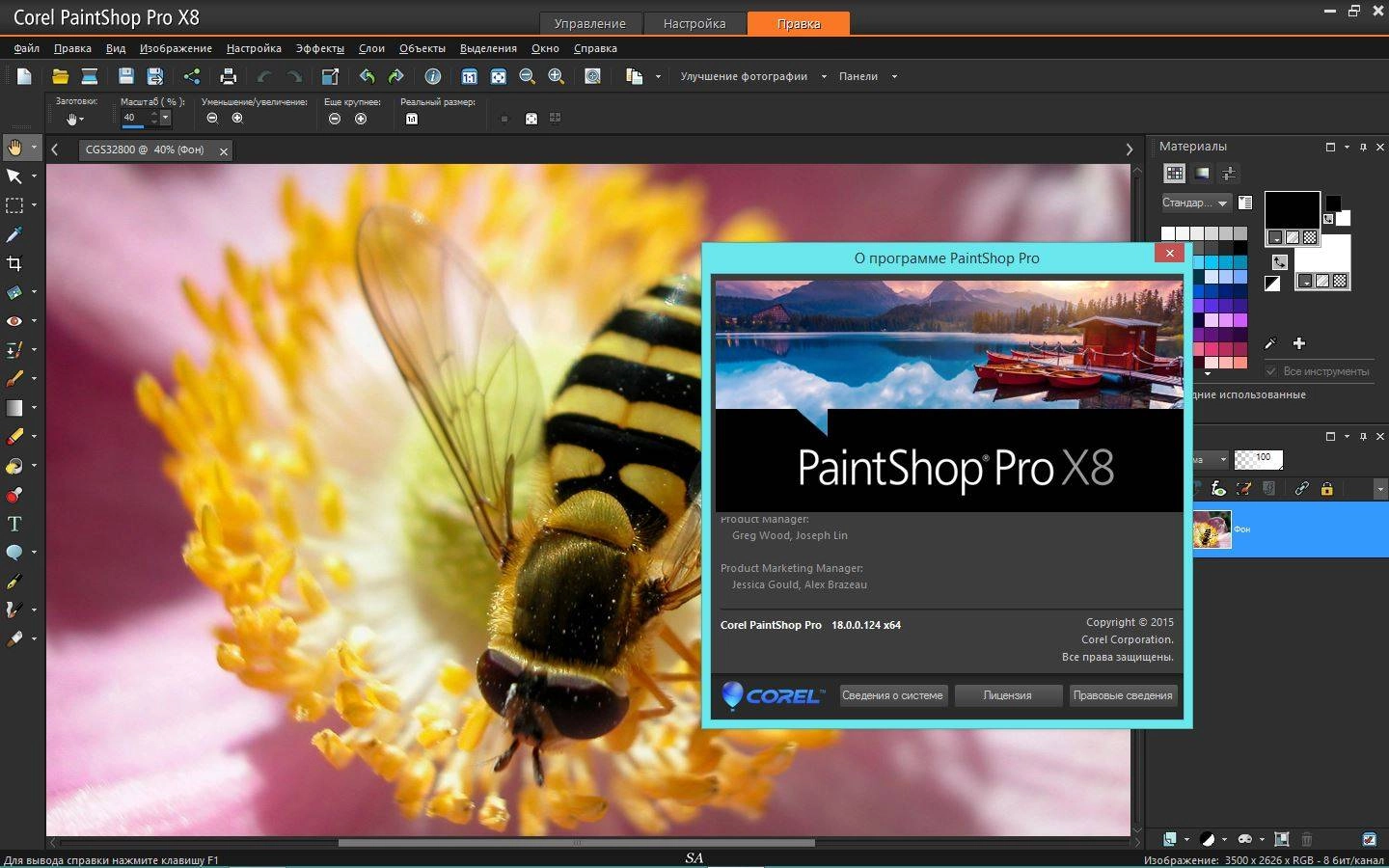Rotate image right with green arrow icon
The height and width of the screenshot is (868, 1389).
(395, 76)
